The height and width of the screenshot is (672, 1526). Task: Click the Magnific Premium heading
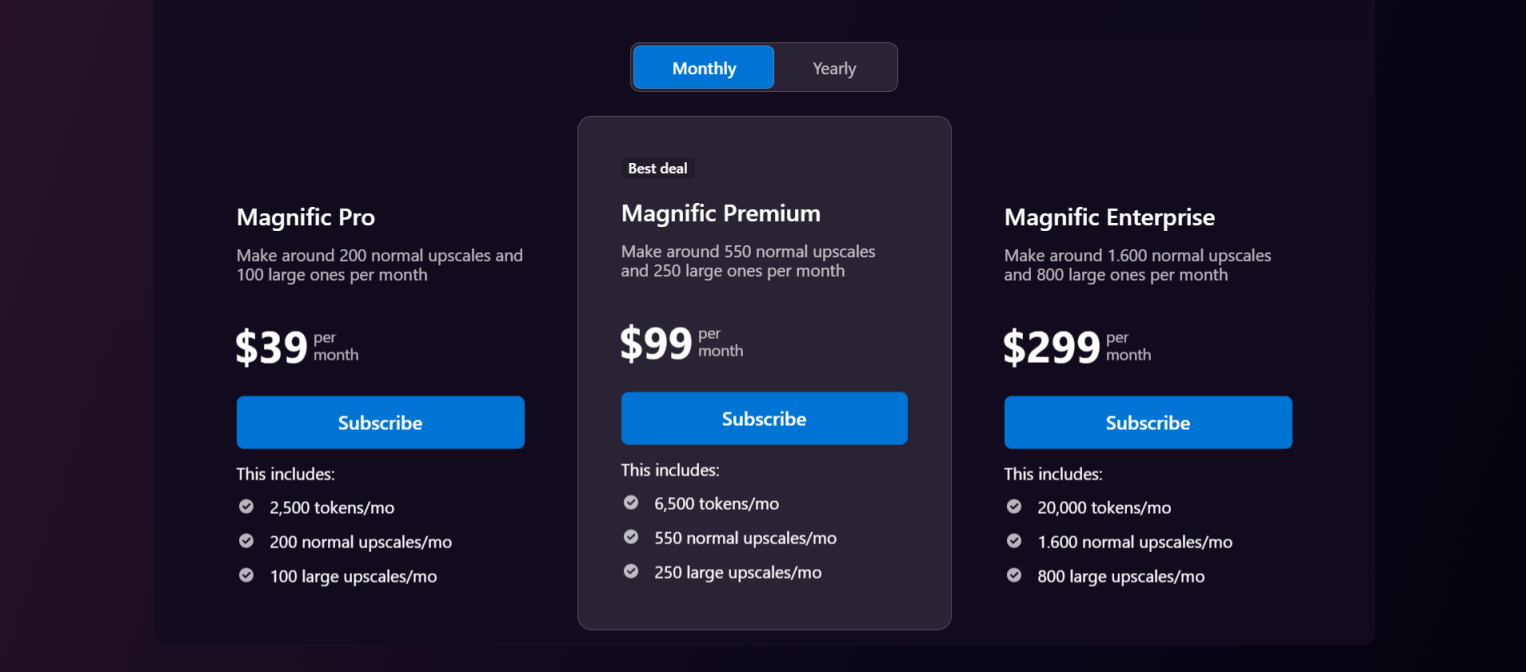pyautogui.click(x=720, y=213)
